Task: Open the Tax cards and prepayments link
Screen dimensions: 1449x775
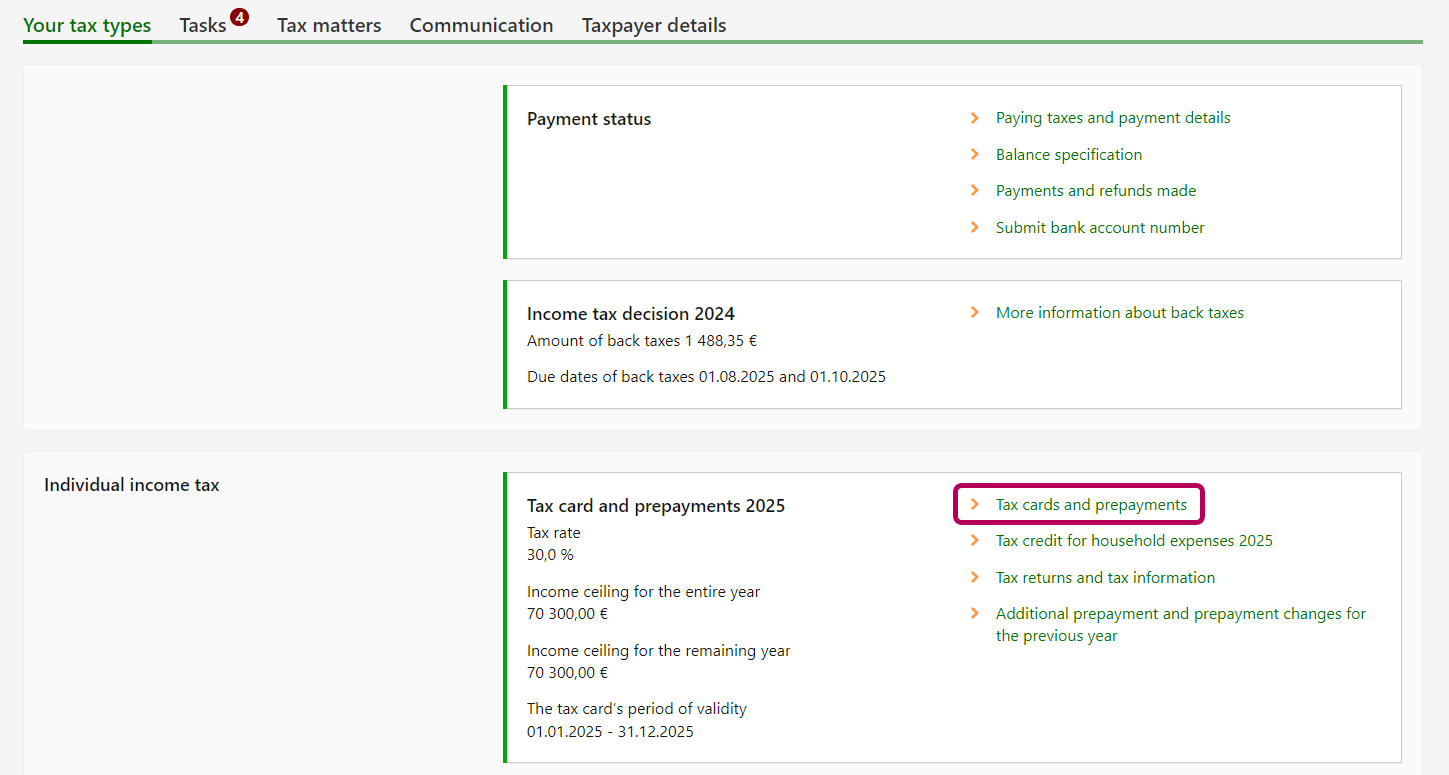Action: pyautogui.click(x=1091, y=505)
